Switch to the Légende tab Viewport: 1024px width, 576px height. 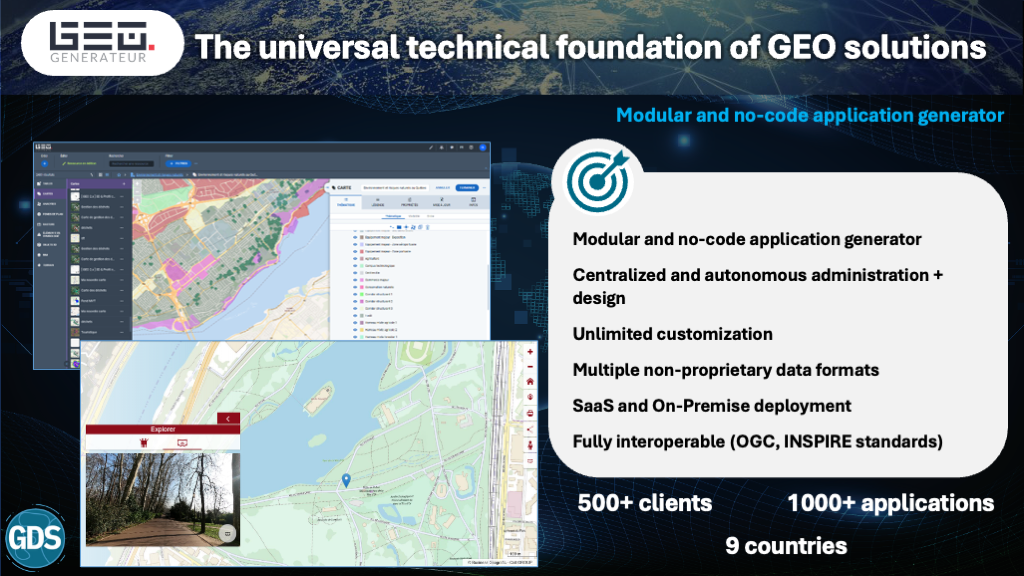(376, 201)
